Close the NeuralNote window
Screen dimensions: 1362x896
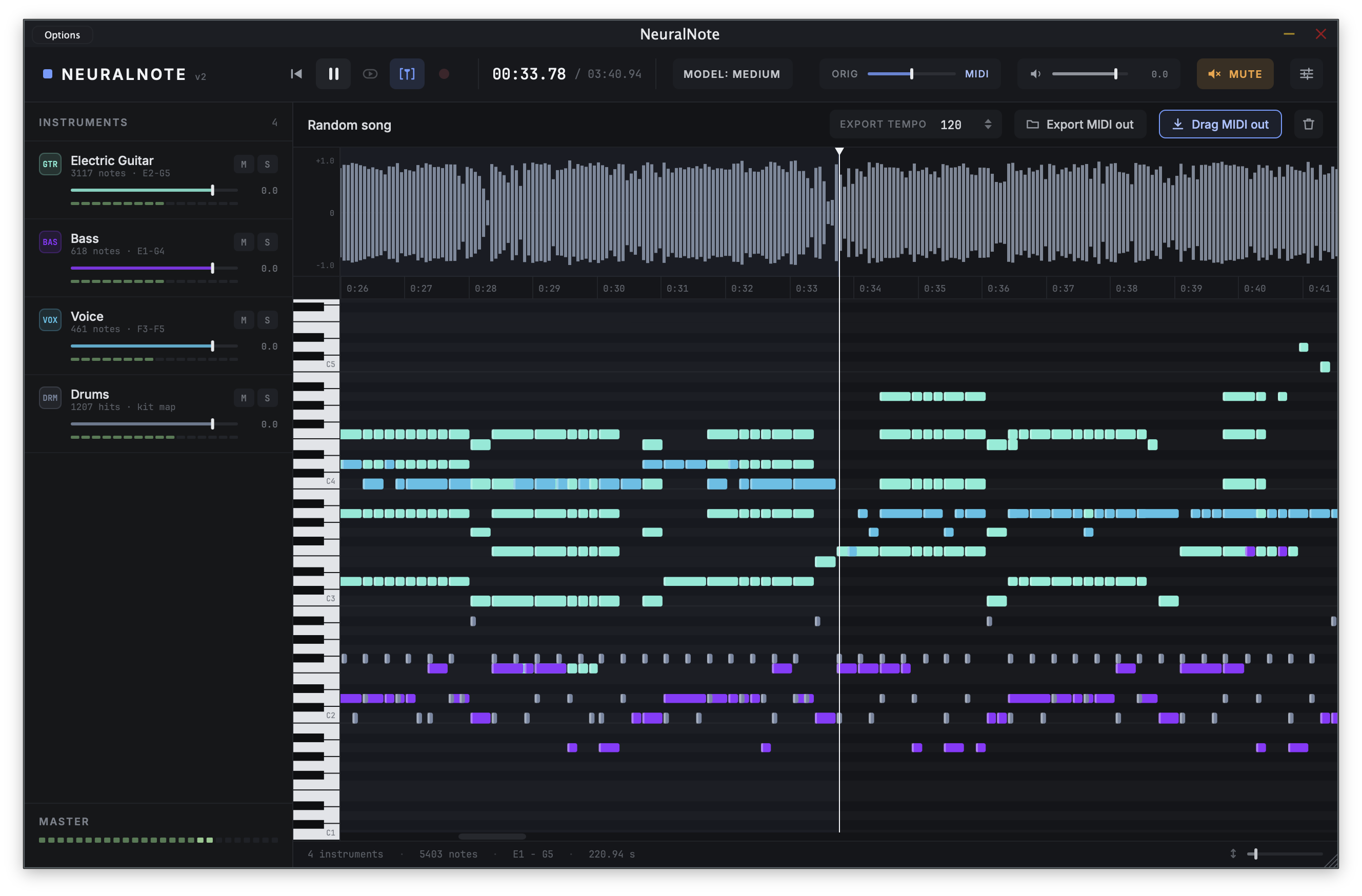coord(1321,34)
